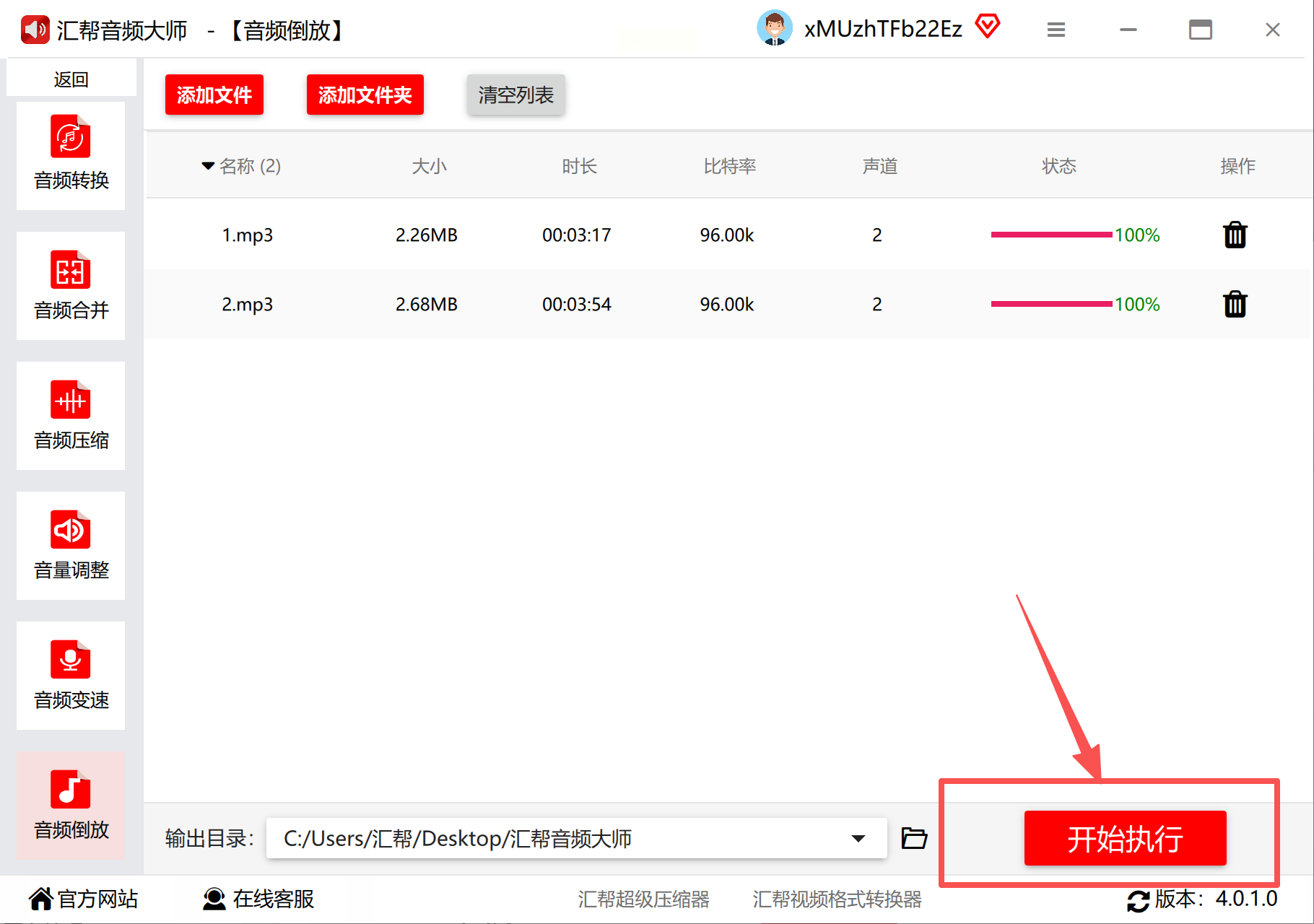Click the 返回 back tab
This screenshot has width=1314, height=924.
pos(71,78)
